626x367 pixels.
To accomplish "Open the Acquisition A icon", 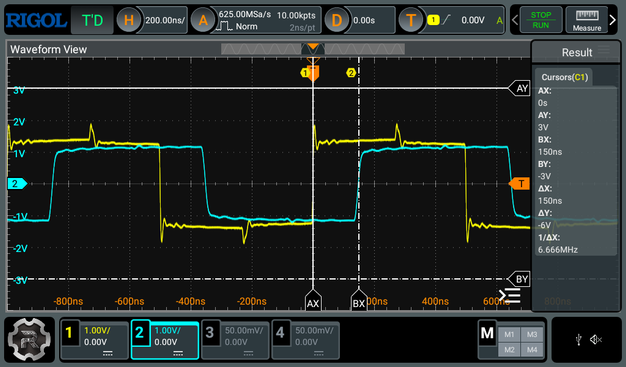I will tap(203, 20).
